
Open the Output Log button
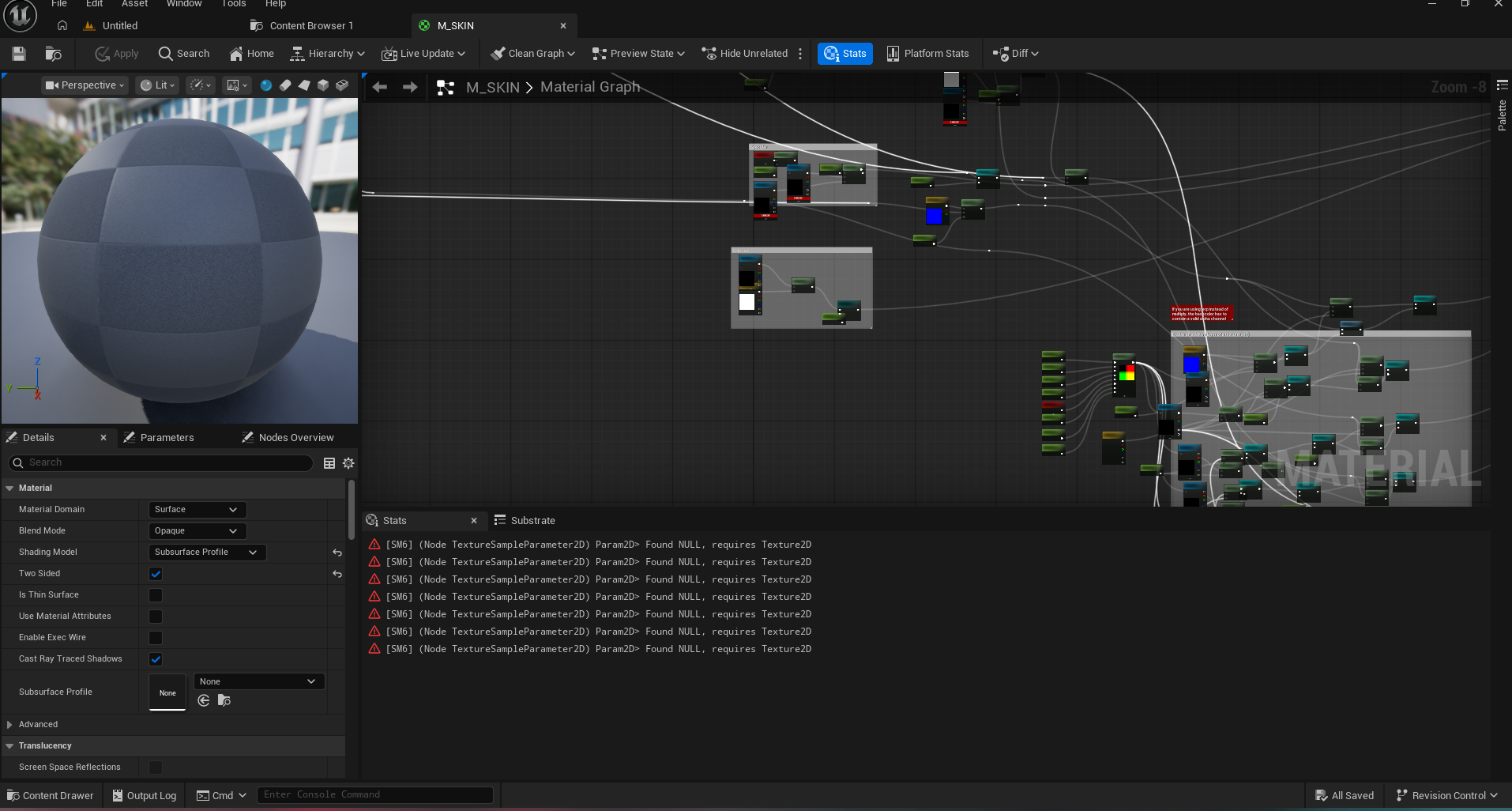[x=144, y=795]
